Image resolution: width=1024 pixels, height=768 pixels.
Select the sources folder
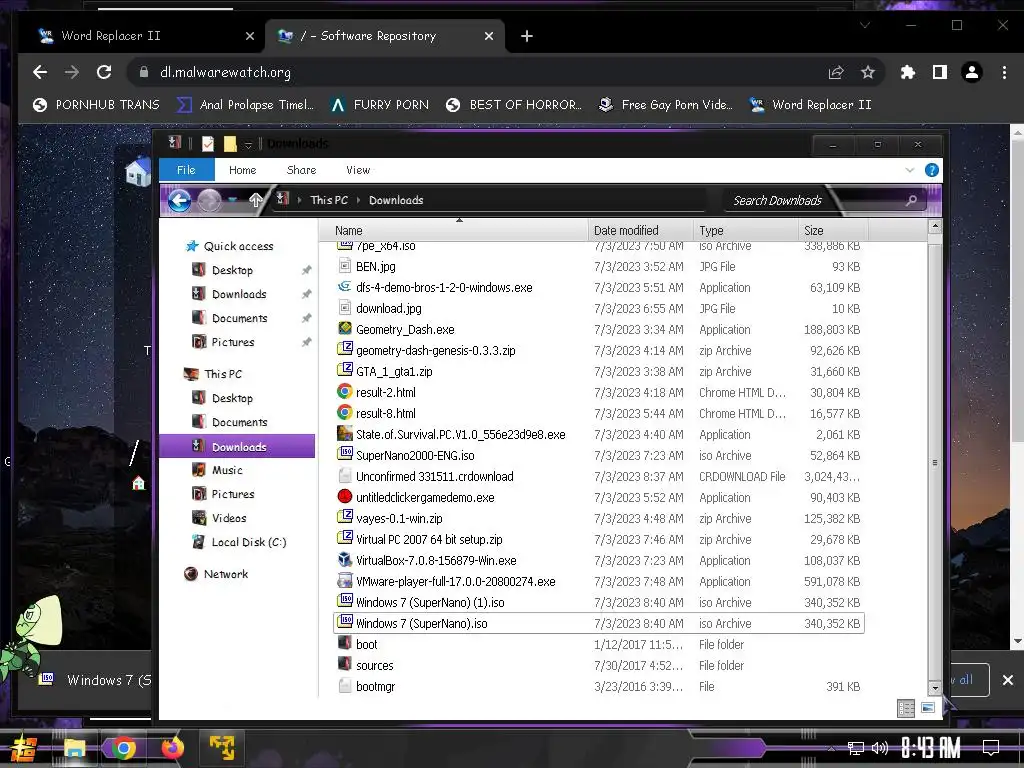click(374, 665)
